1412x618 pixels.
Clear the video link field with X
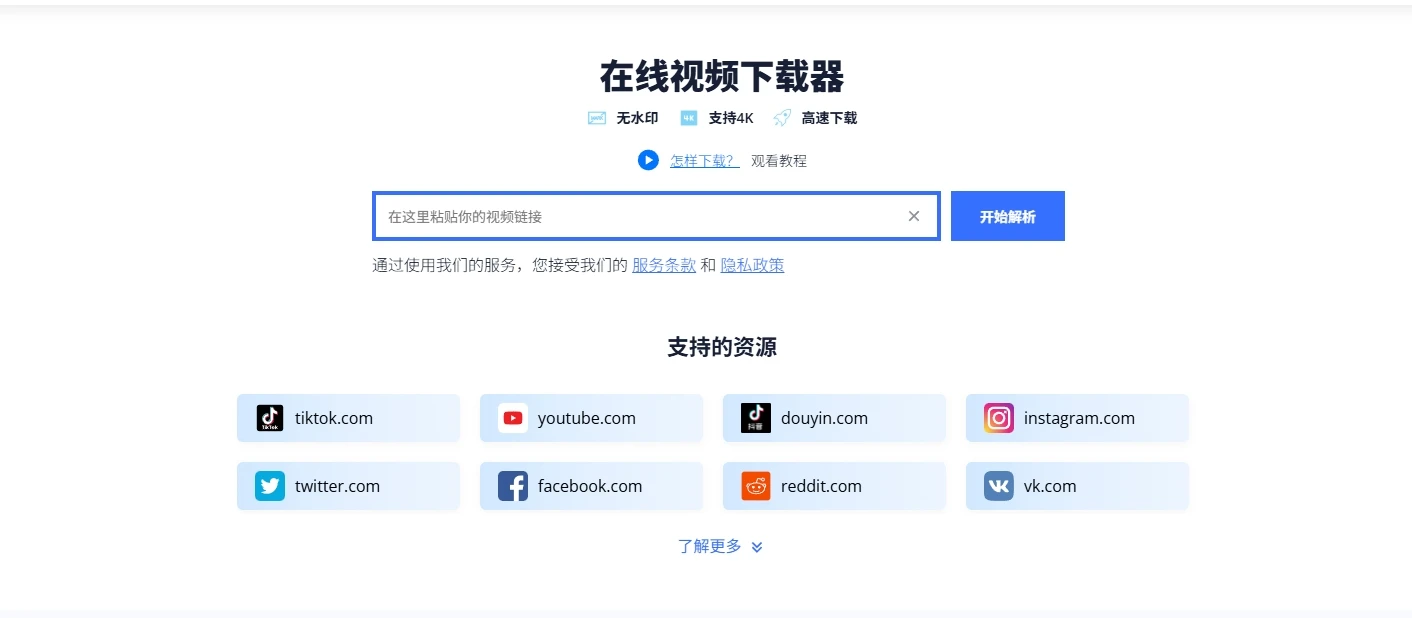coord(914,216)
